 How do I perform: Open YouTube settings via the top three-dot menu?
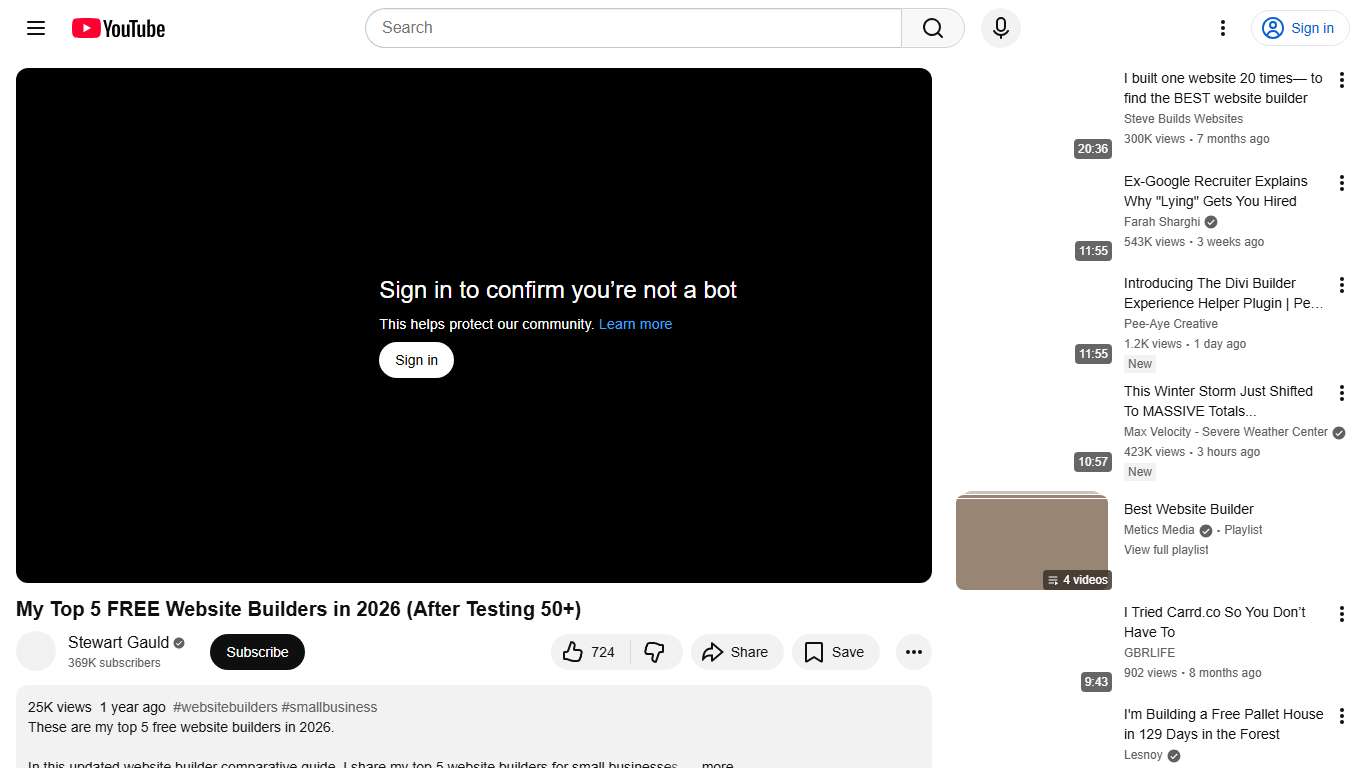(x=1222, y=28)
